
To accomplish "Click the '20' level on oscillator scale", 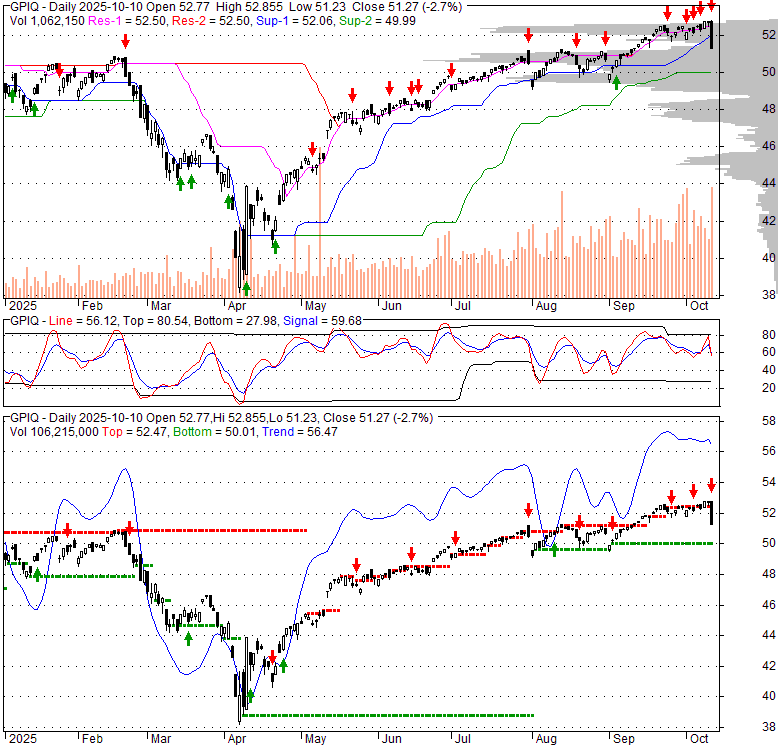I will pyautogui.click(x=769, y=388).
